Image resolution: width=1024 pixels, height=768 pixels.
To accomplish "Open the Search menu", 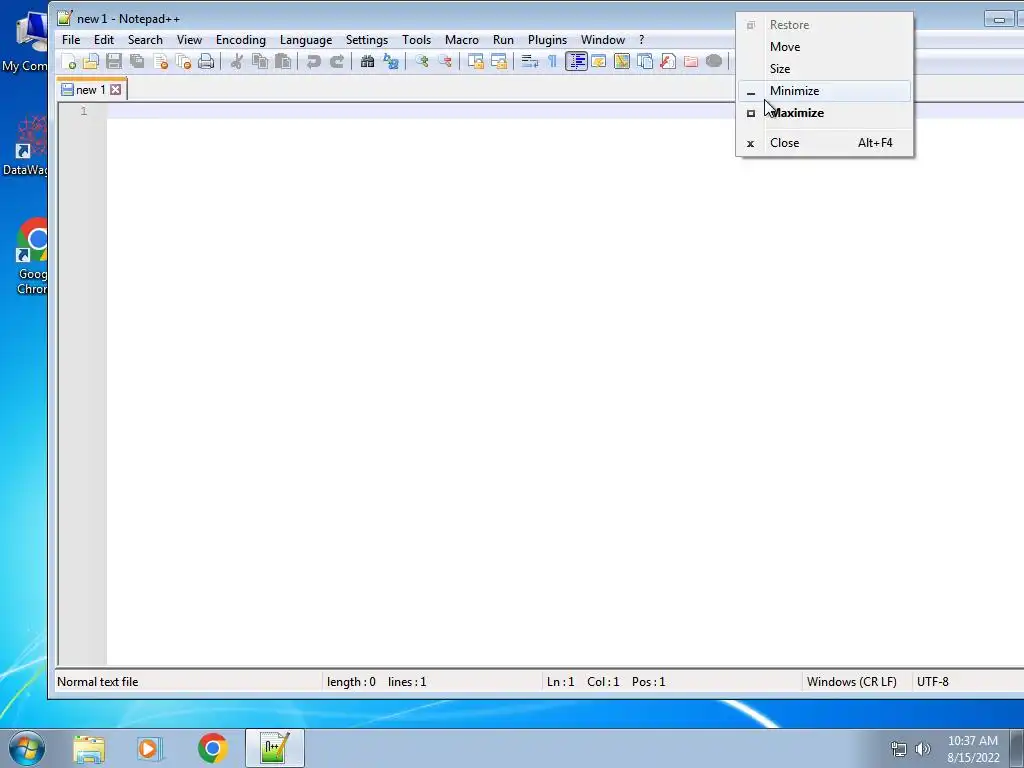I will coord(145,40).
